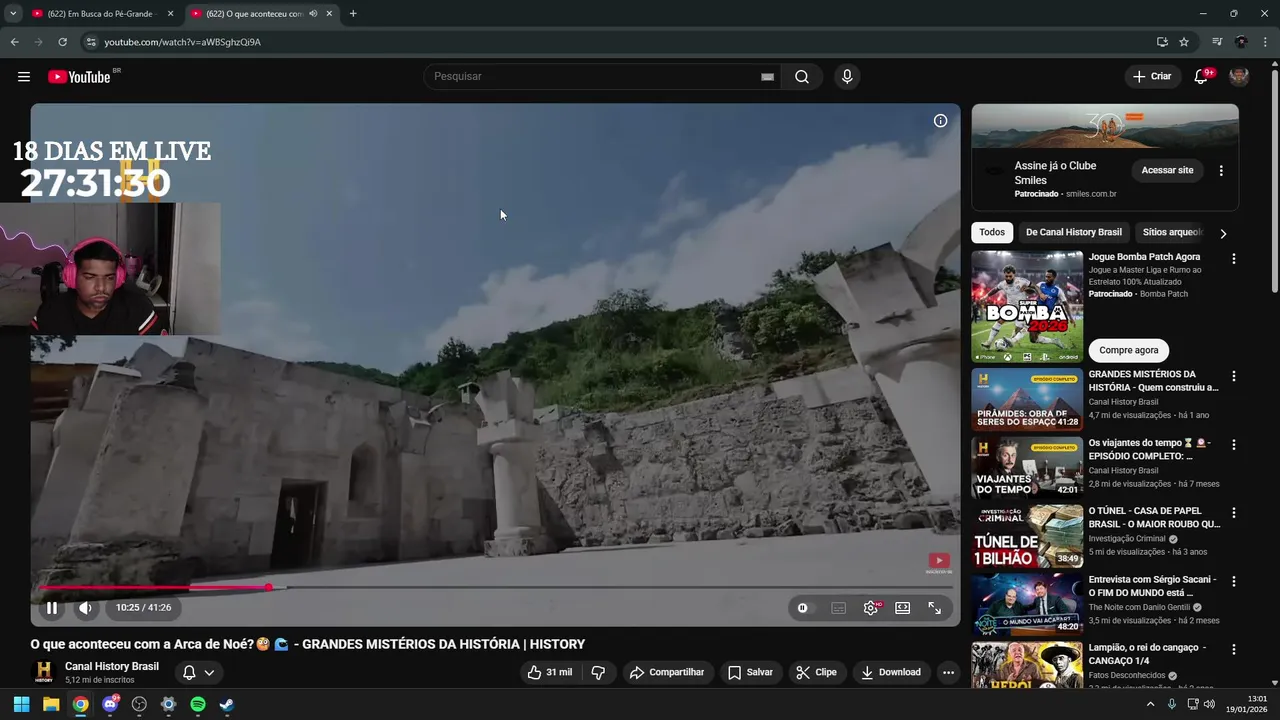This screenshot has height=720, width=1280.
Task: Open options for Sérgio Sacani interview
Action: pos(1233,581)
